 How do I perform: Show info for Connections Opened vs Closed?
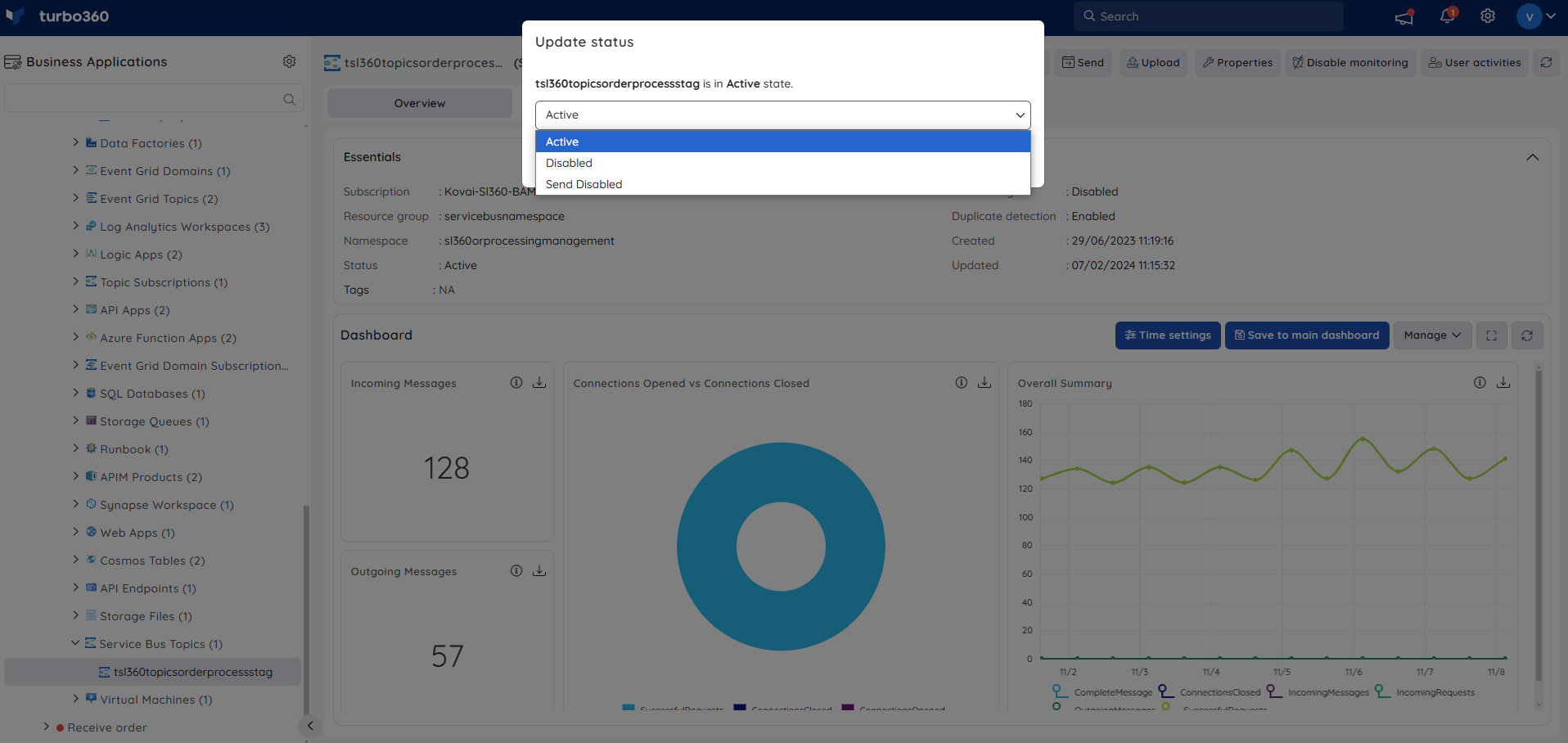[x=962, y=382]
